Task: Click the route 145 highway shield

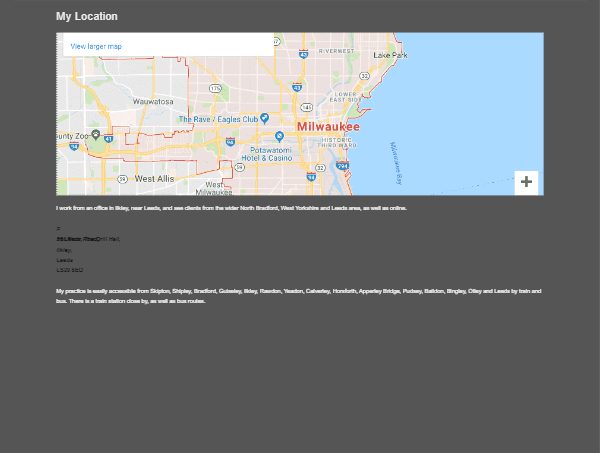Action: pos(307,108)
